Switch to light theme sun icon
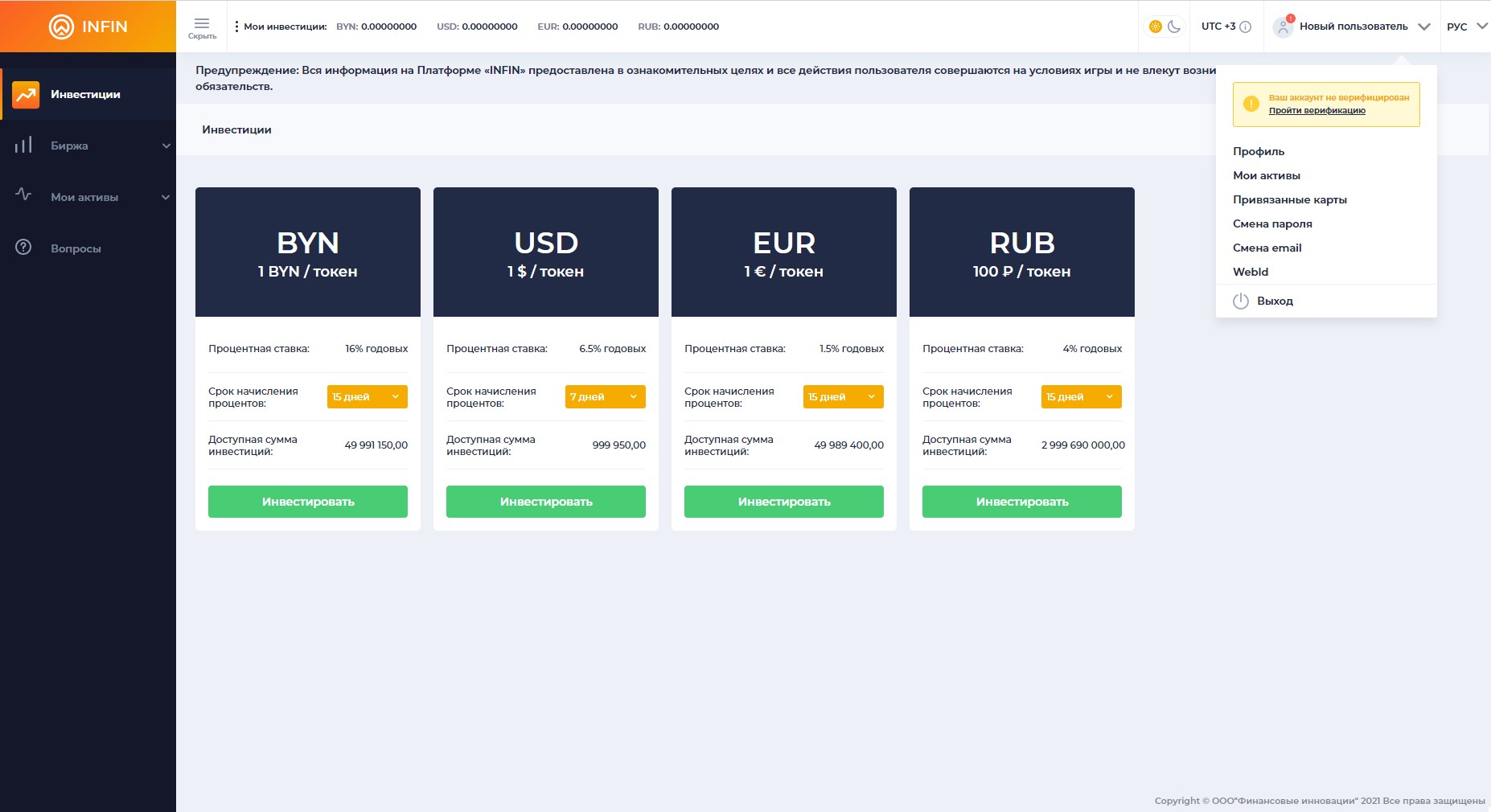The image size is (1491, 812). click(x=1156, y=27)
